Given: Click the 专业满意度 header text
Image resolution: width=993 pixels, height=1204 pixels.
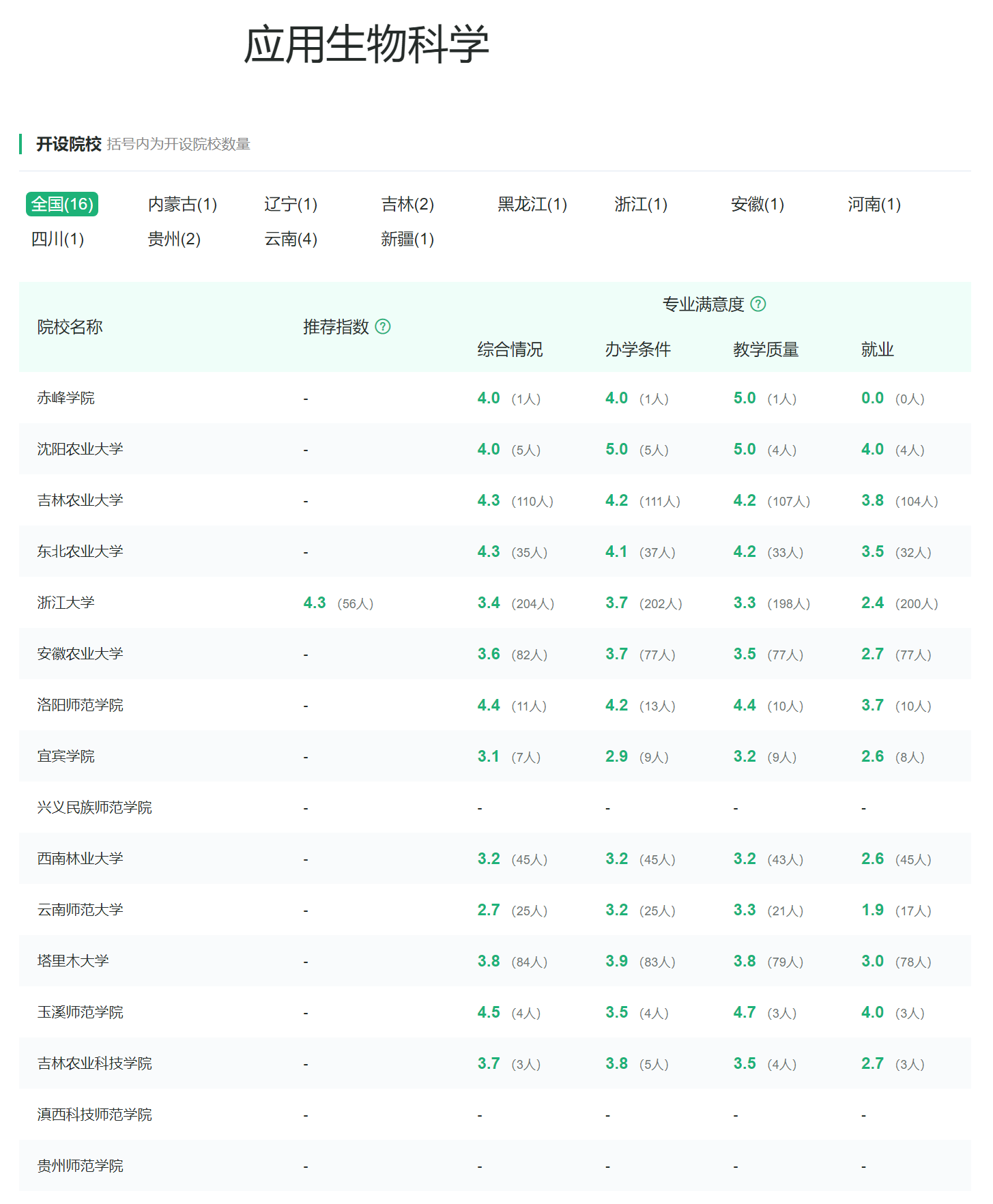Looking at the screenshot, I should 703,304.
